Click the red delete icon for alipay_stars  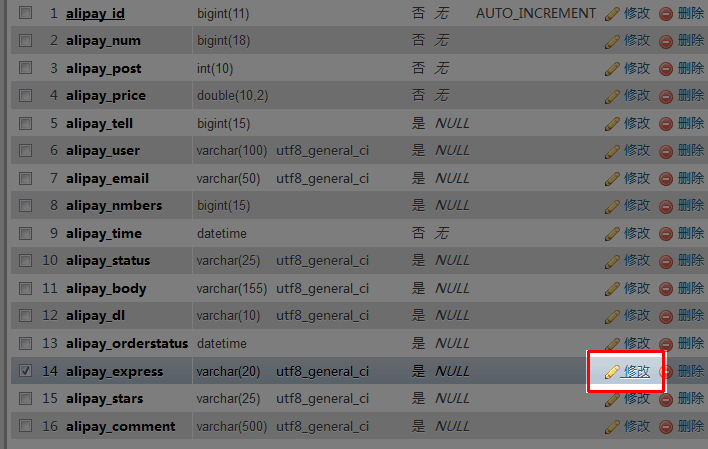666,398
